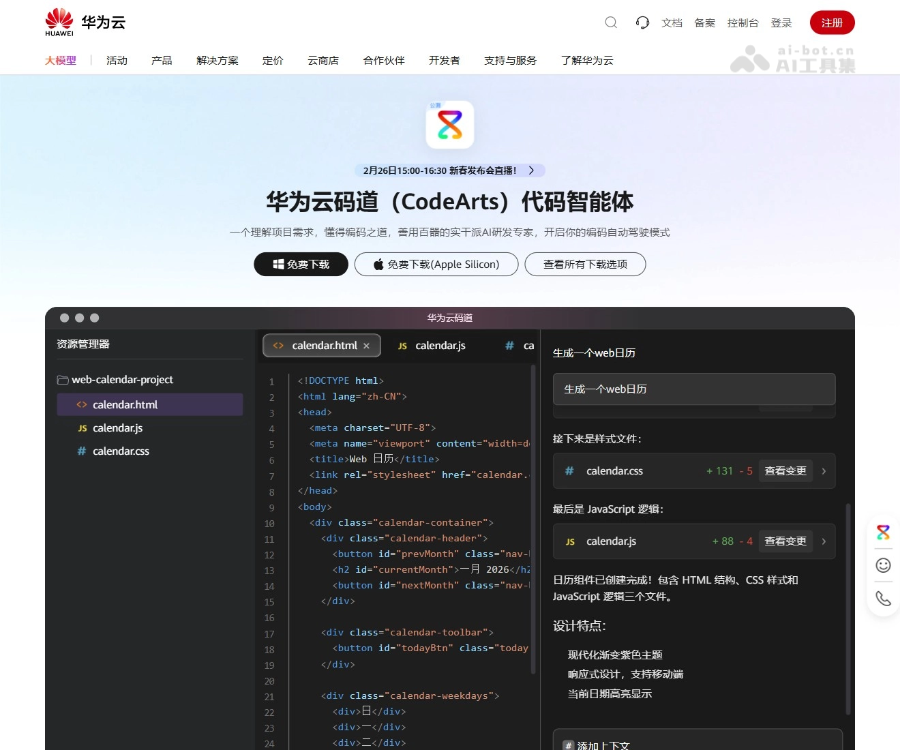Click 查看变更 for calendar.css

pos(786,471)
